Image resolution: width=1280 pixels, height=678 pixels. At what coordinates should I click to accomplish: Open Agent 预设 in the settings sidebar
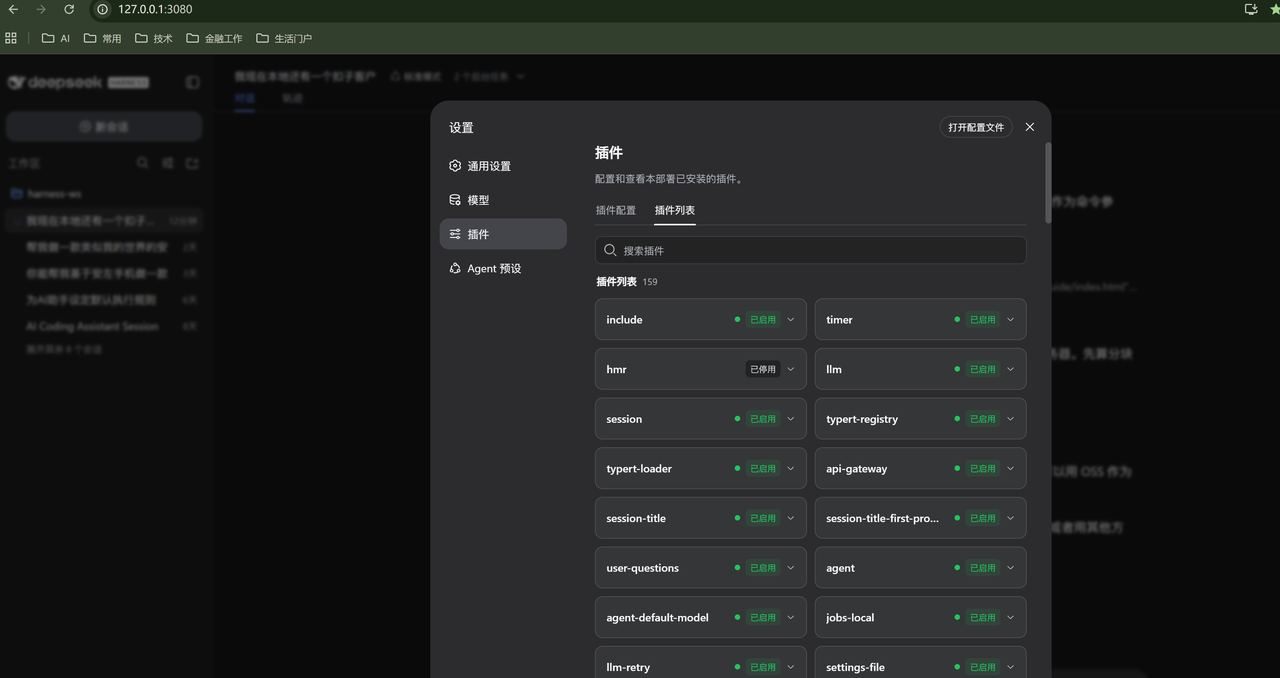(x=503, y=268)
